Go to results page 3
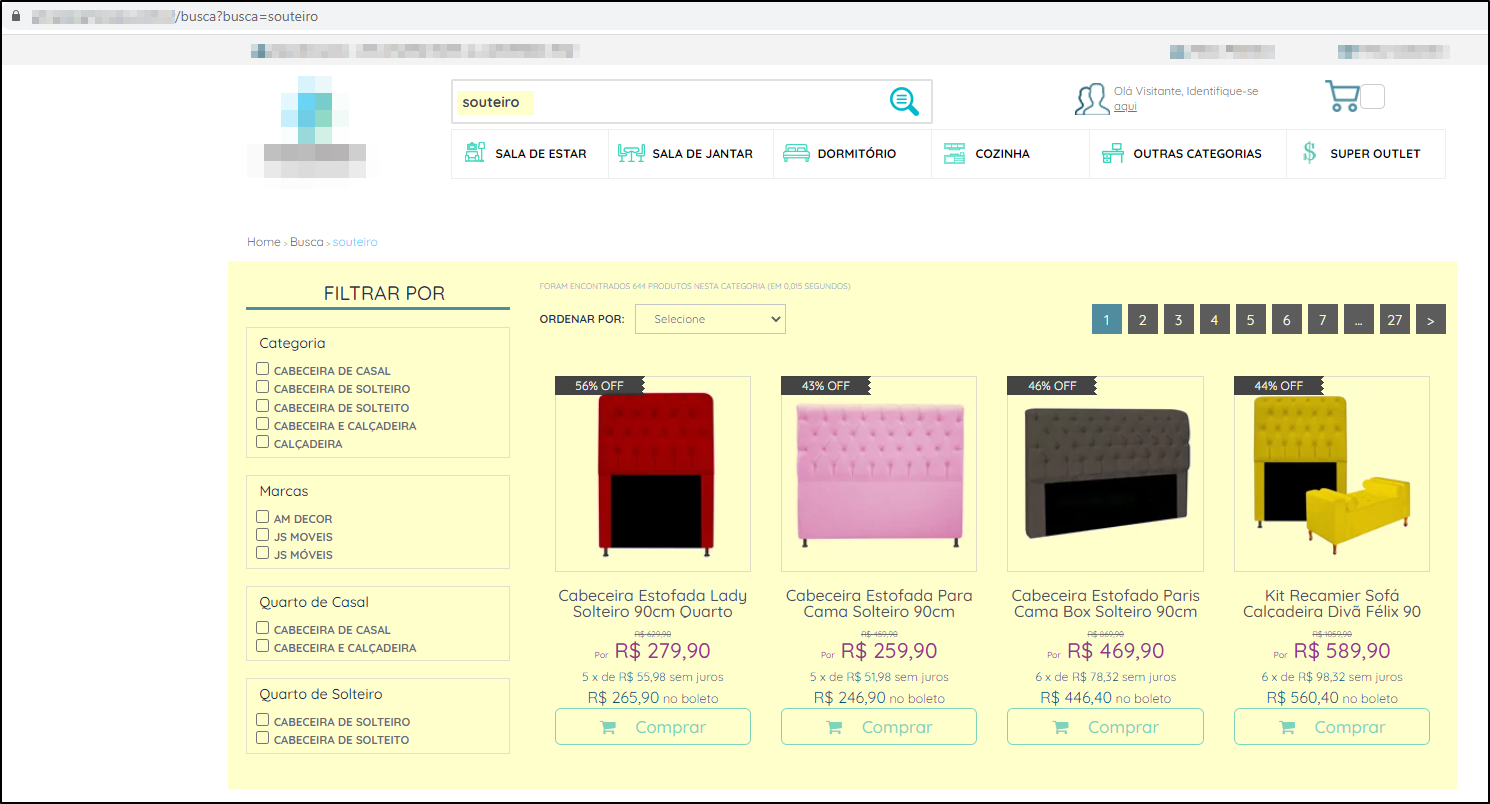This screenshot has width=1490, height=804. click(x=1179, y=320)
